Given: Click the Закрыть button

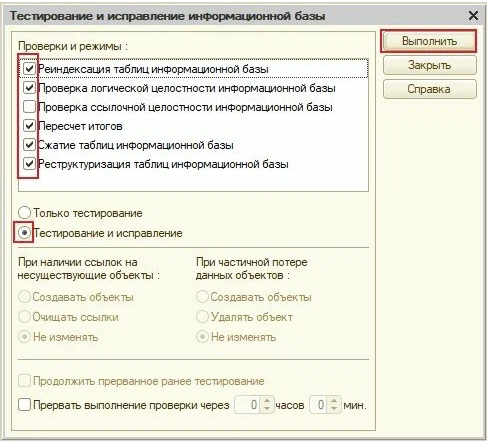Looking at the screenshot, I should 430,65.
